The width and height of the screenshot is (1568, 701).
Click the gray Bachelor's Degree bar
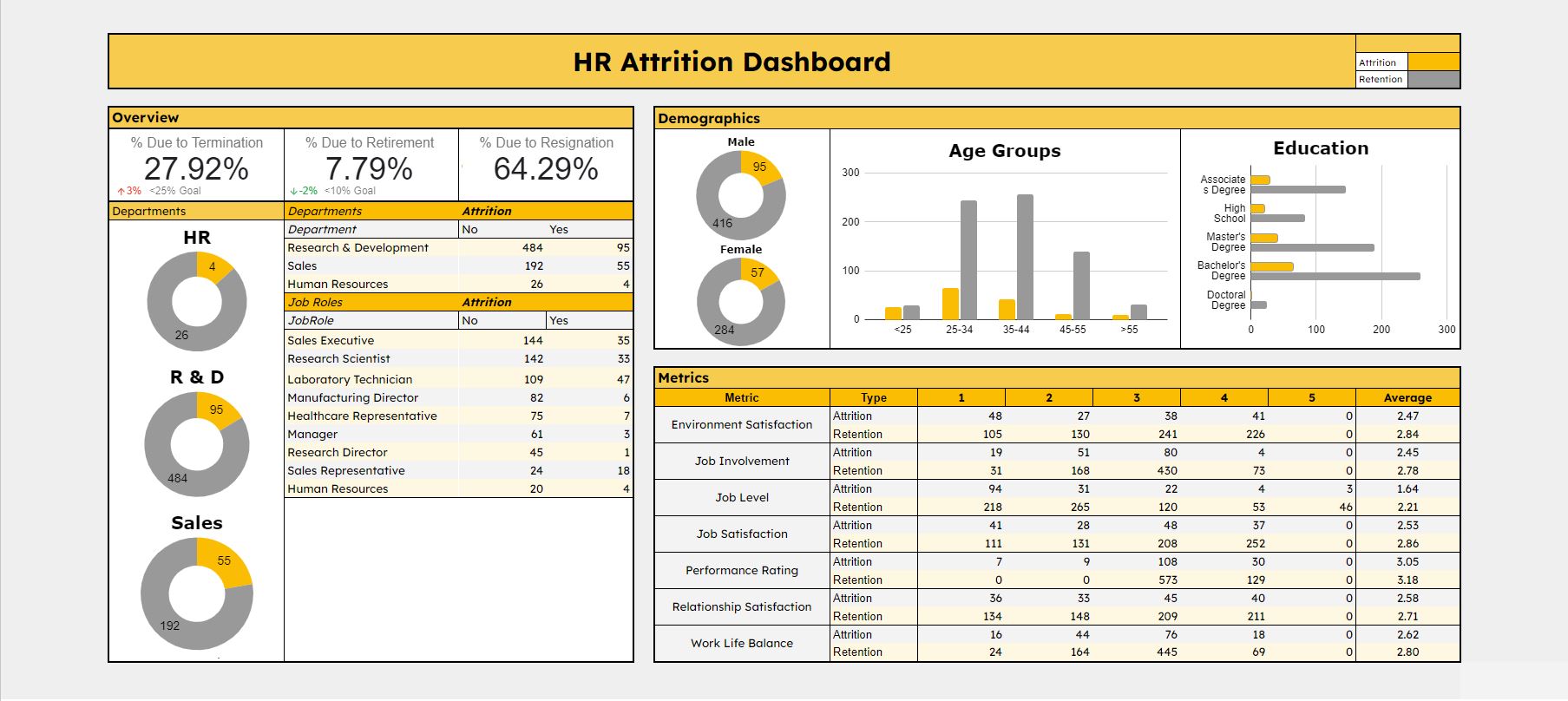pos(1335,276)
